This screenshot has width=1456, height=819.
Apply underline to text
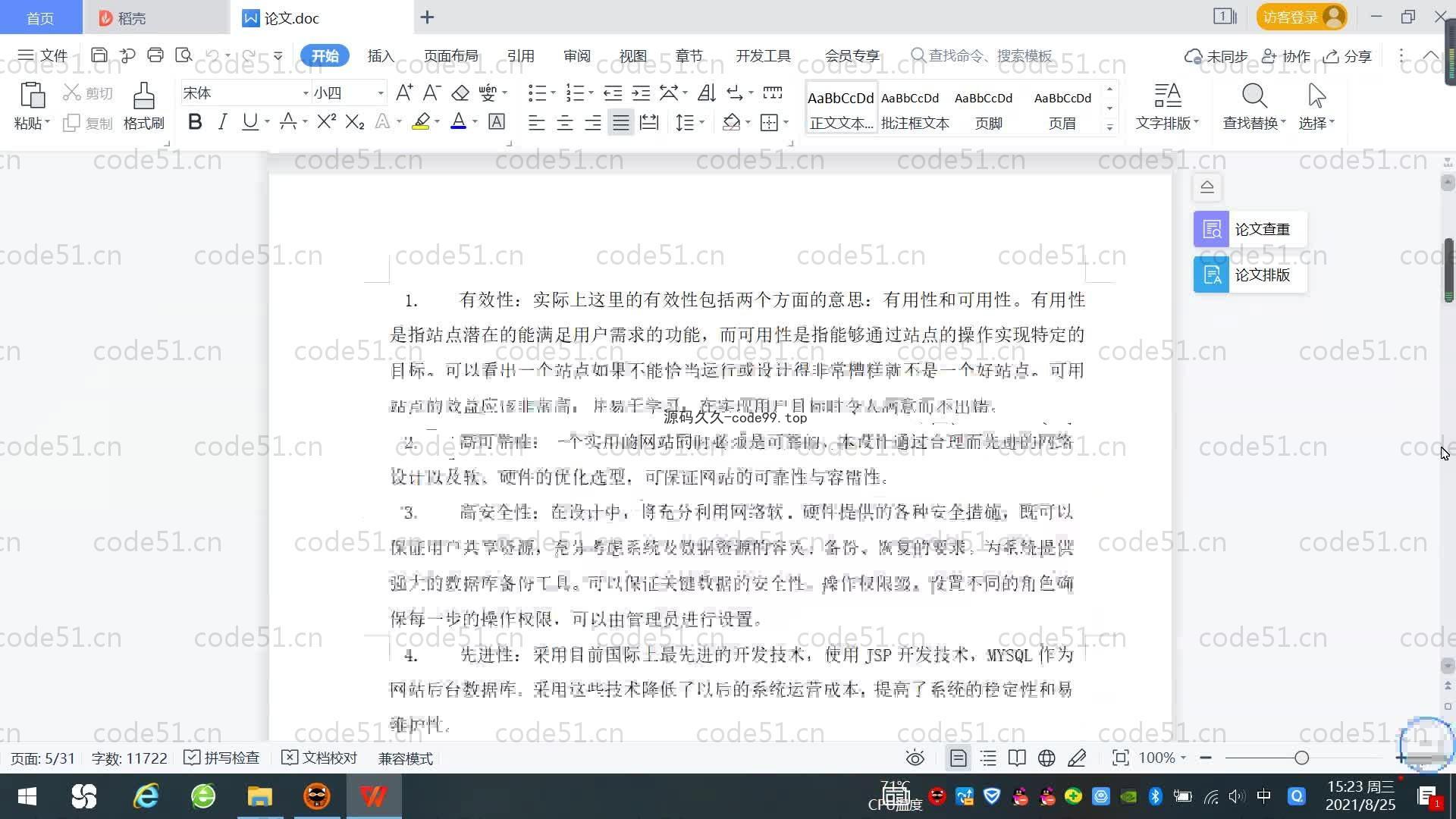point(249,122)
